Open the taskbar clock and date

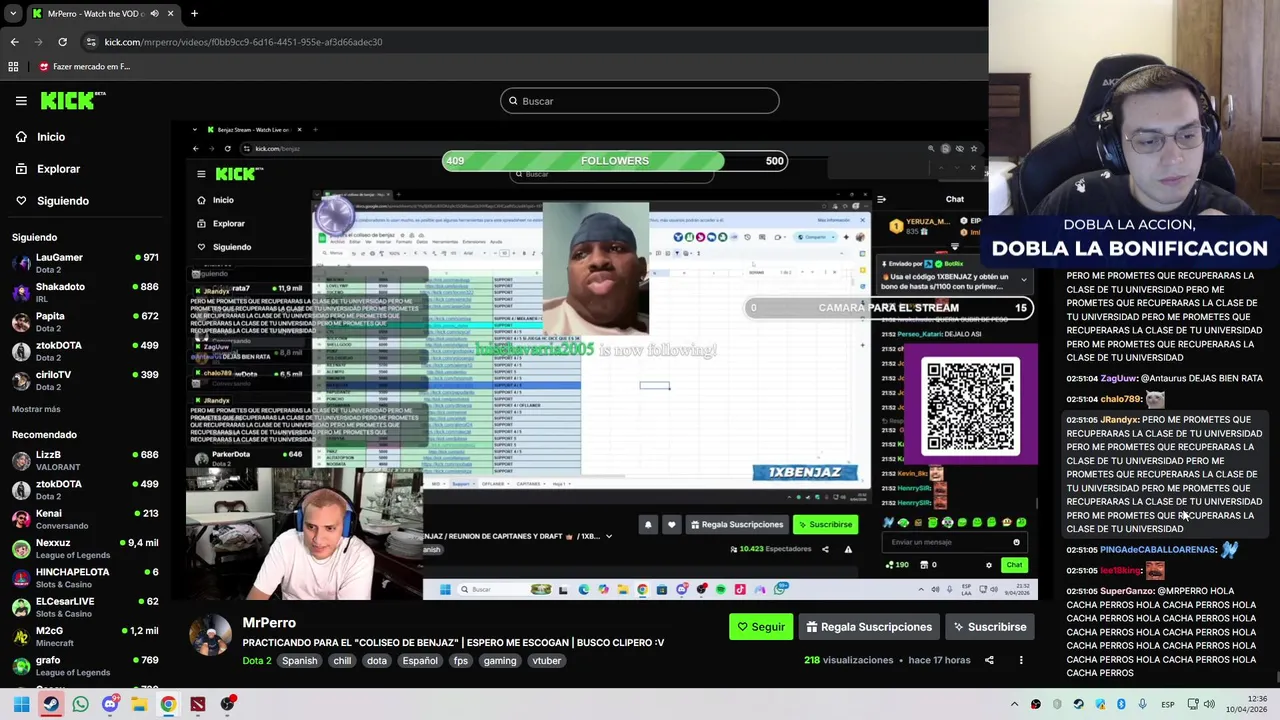1244,705
